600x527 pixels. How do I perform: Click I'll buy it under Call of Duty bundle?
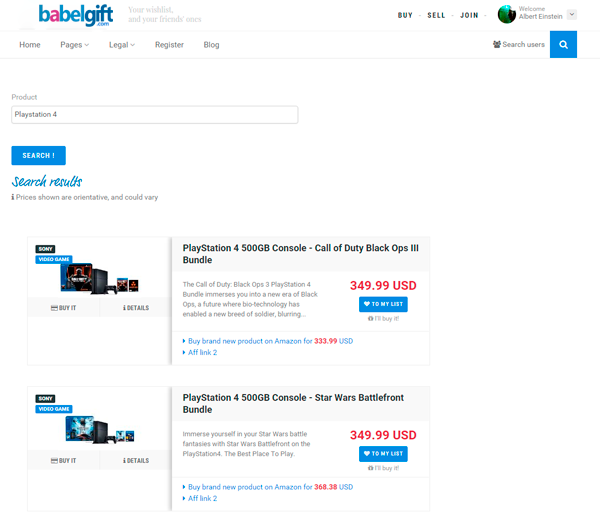[383, 318]
